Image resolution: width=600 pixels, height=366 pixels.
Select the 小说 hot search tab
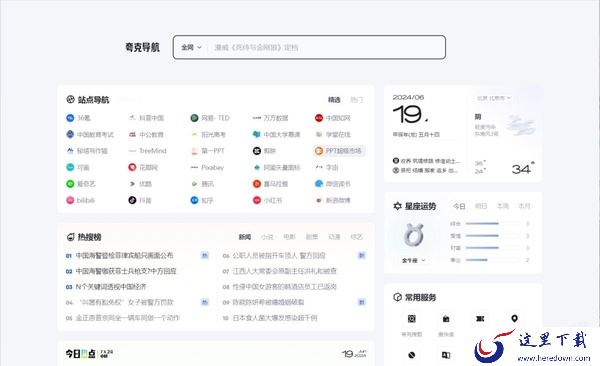[x=267, y=237]
